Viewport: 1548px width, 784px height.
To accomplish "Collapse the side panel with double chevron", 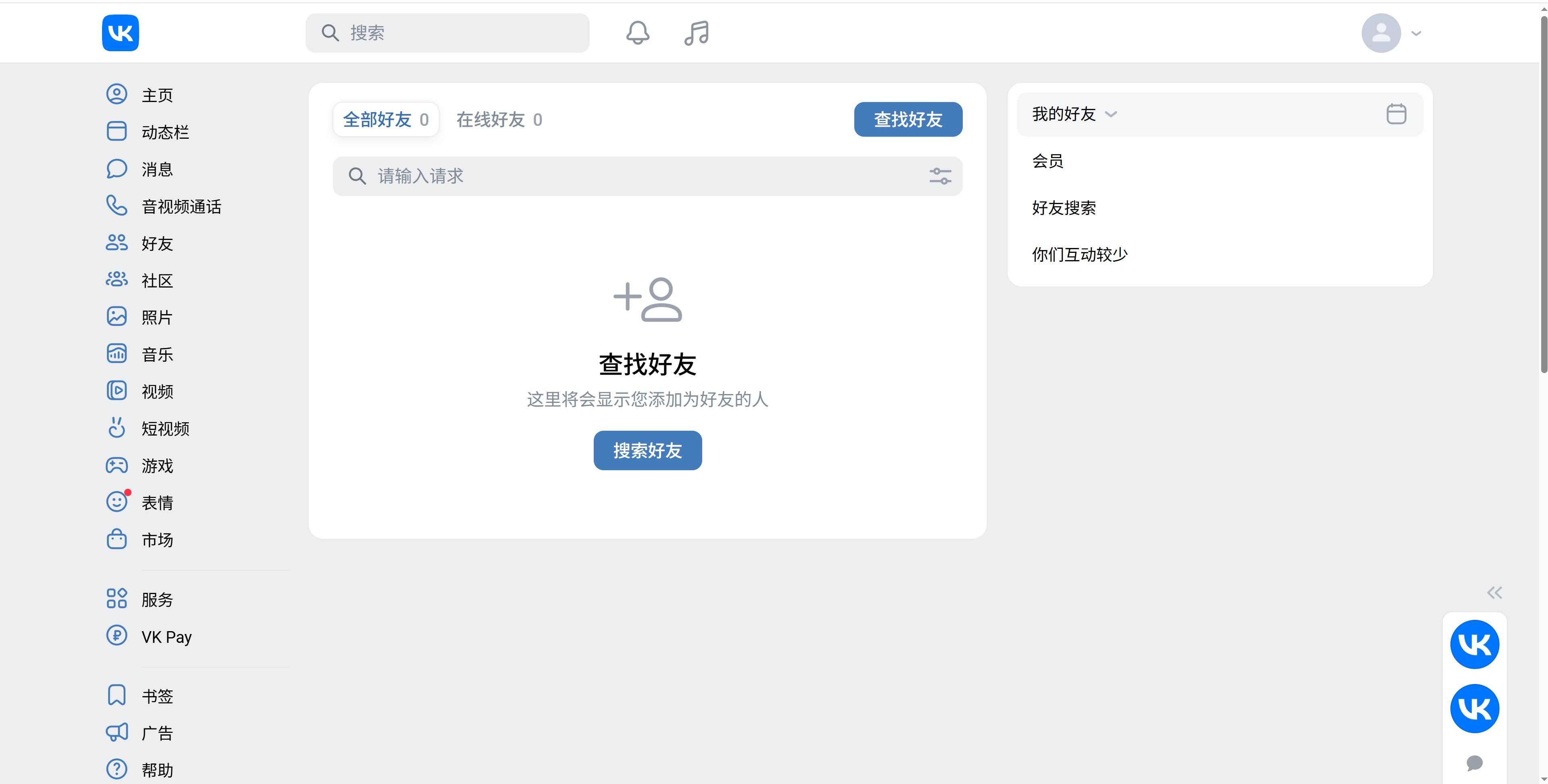I will pyautogui.click(x=1494, y=592).
